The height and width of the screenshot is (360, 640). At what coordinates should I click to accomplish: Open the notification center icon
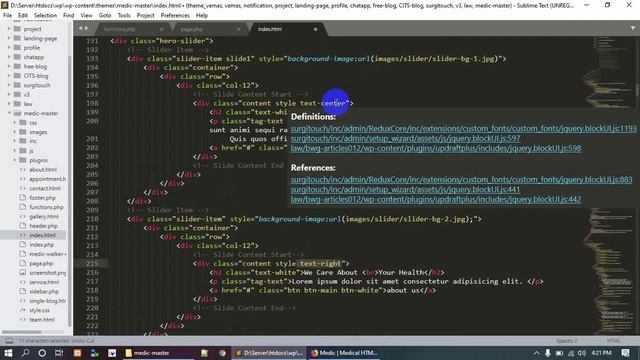(x=626, y=353)
